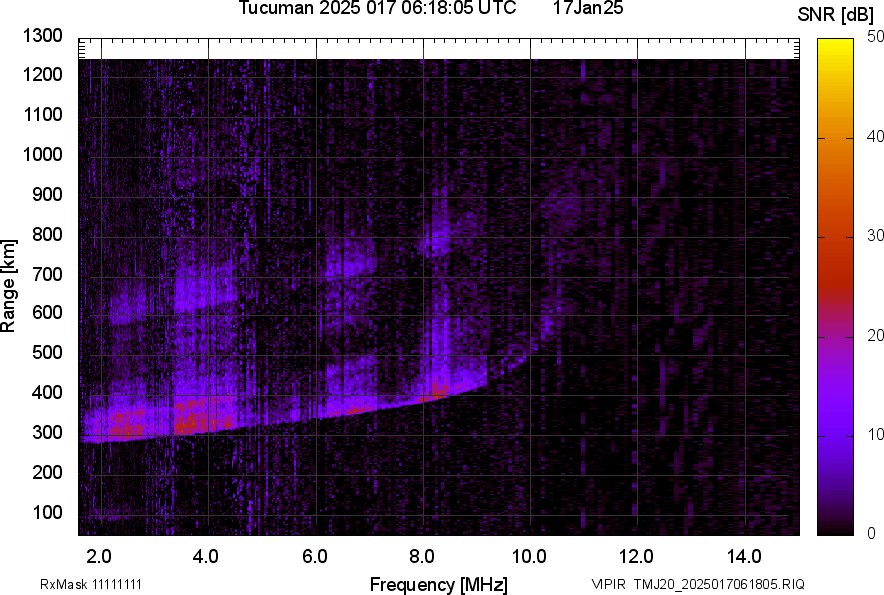
Task: Click the 1300 range tick label
Action: point(42,36)
